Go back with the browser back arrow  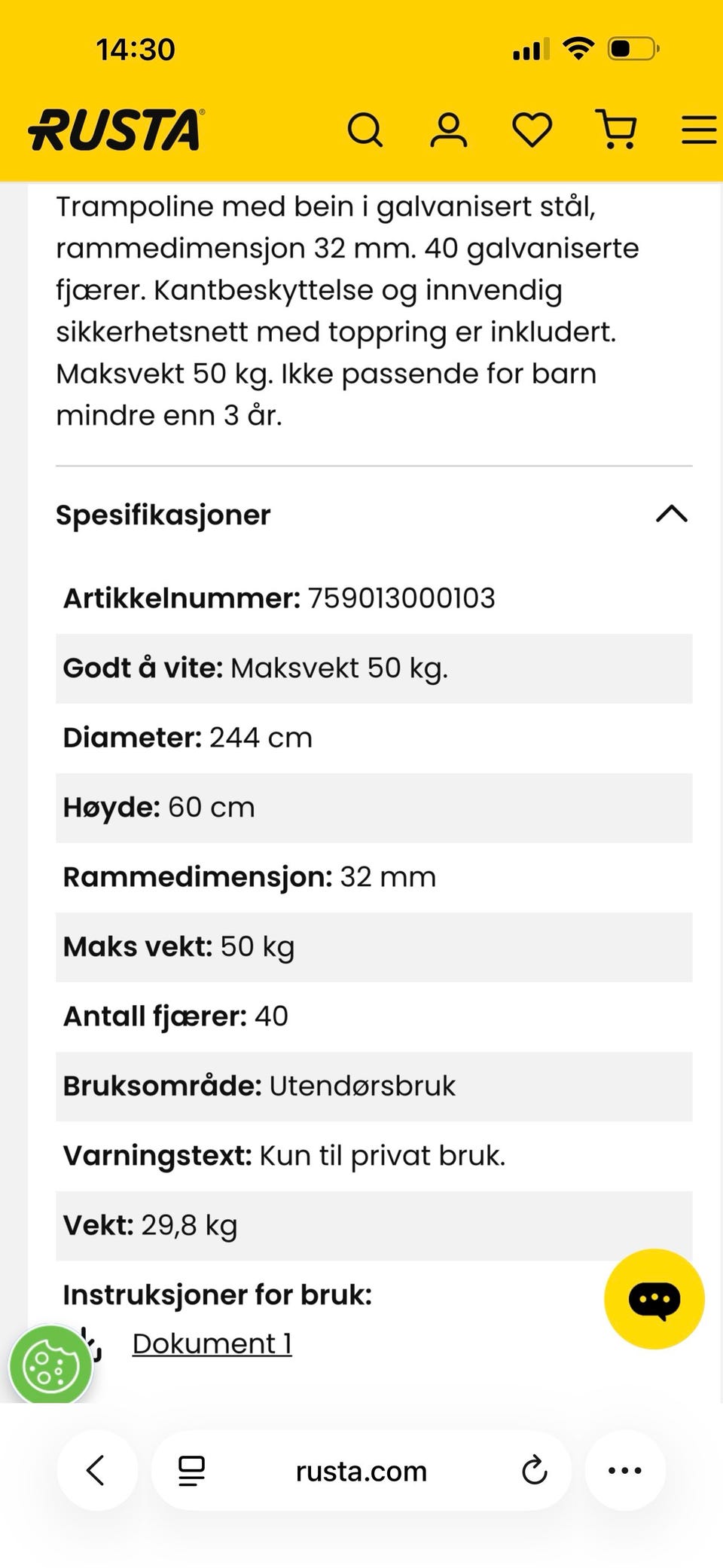tap(97, 1470)
